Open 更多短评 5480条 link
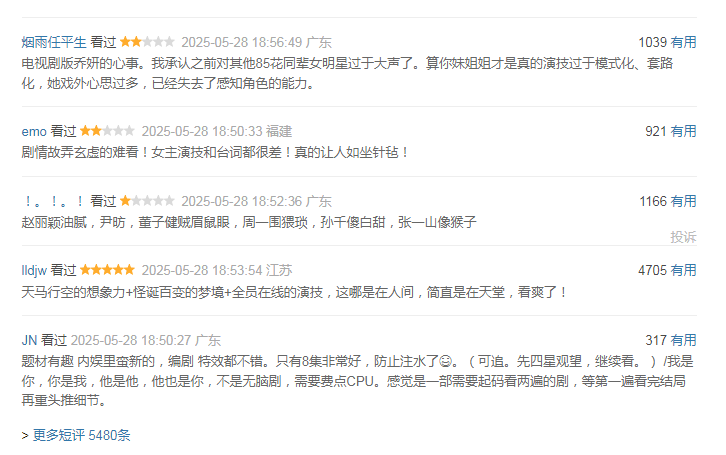Viewport: 726px width, 455px height. (81, 435)
